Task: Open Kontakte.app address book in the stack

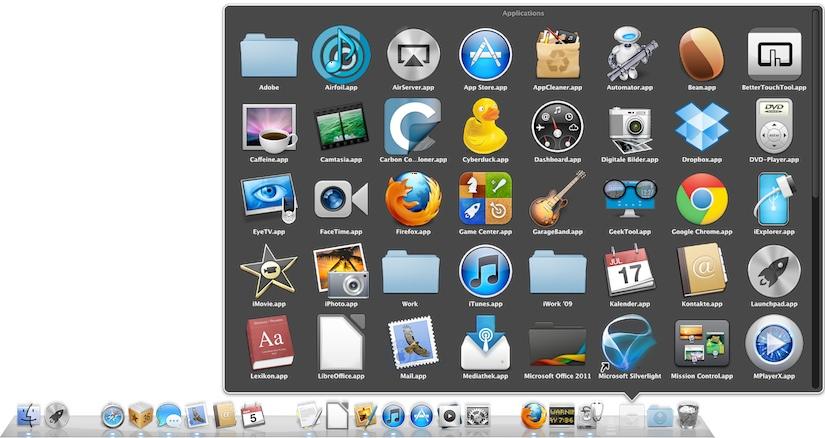Action: point(701,272)
